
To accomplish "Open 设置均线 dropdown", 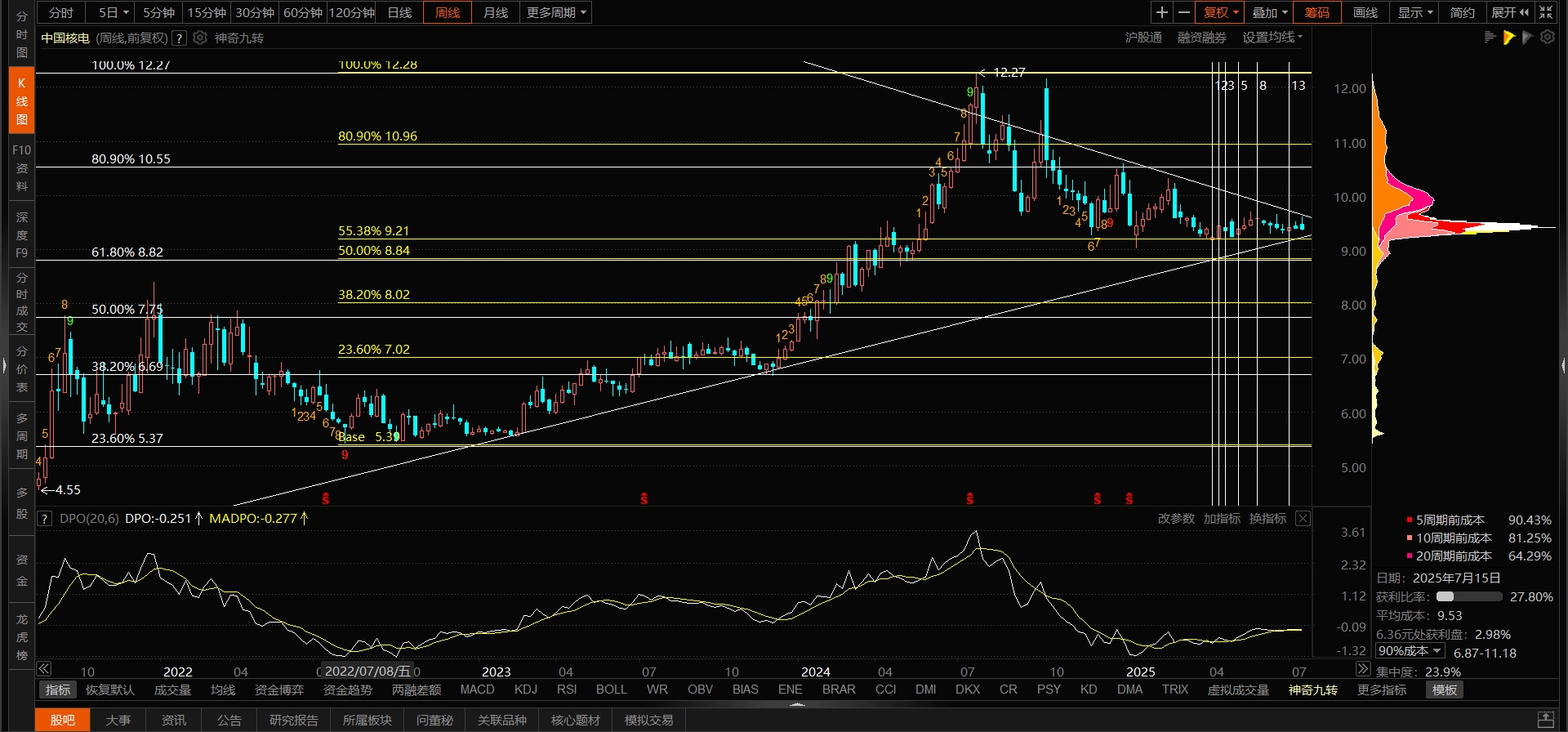I will click(1272, 38).
